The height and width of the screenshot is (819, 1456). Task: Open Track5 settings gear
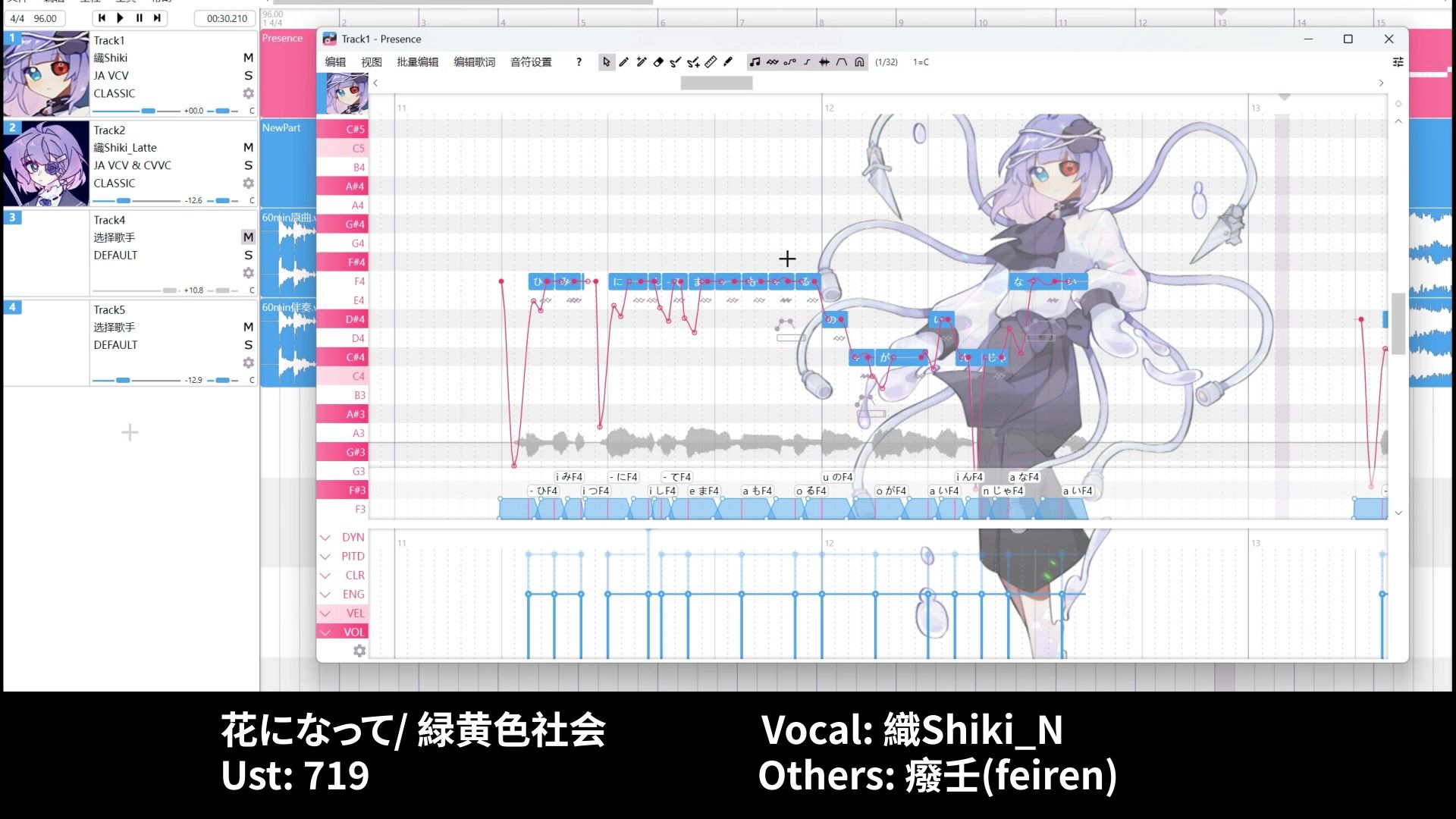click(x=248, y=362)
